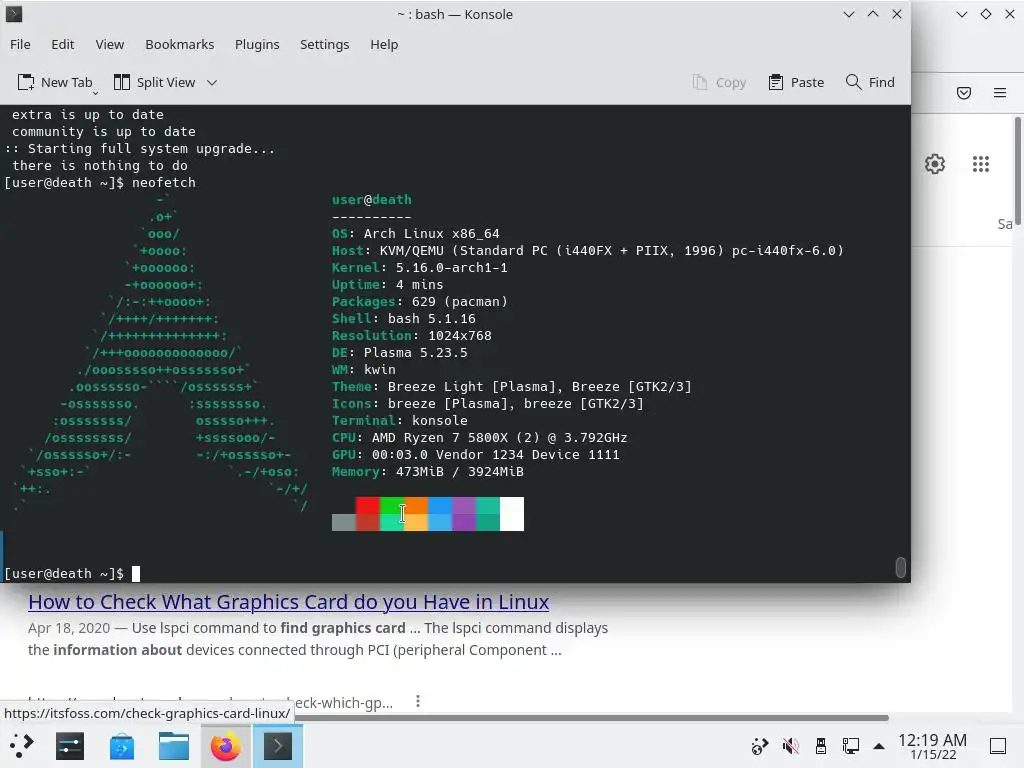The width and height of the screenshot is (1024, 768).
Task: Click the Paste toolbar button
Action: pos(796,82)
